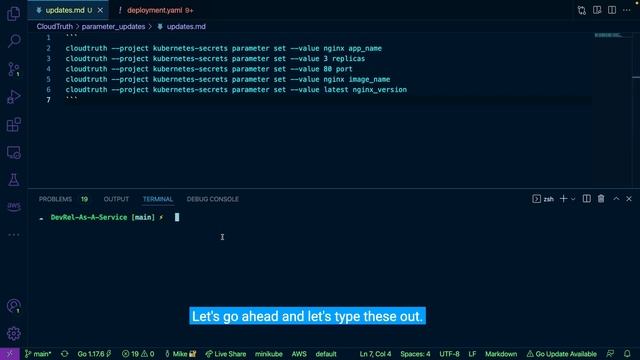640x360 pixels.
Task: Open Remote Explorer view
Action: (x=13, y=152)
